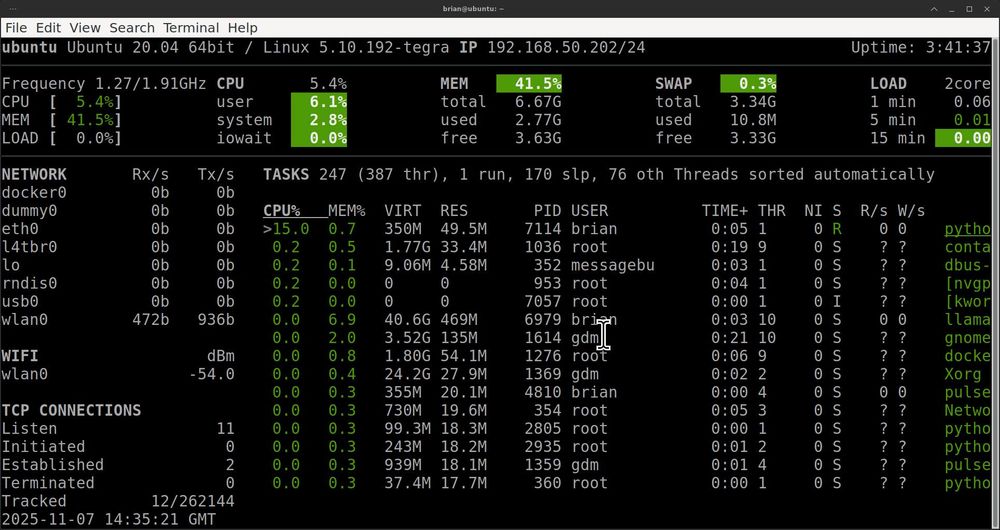Click the Uptime 3:41:37 display
The height and width of the screenshot is (530, 1000).
click(921, 48)
